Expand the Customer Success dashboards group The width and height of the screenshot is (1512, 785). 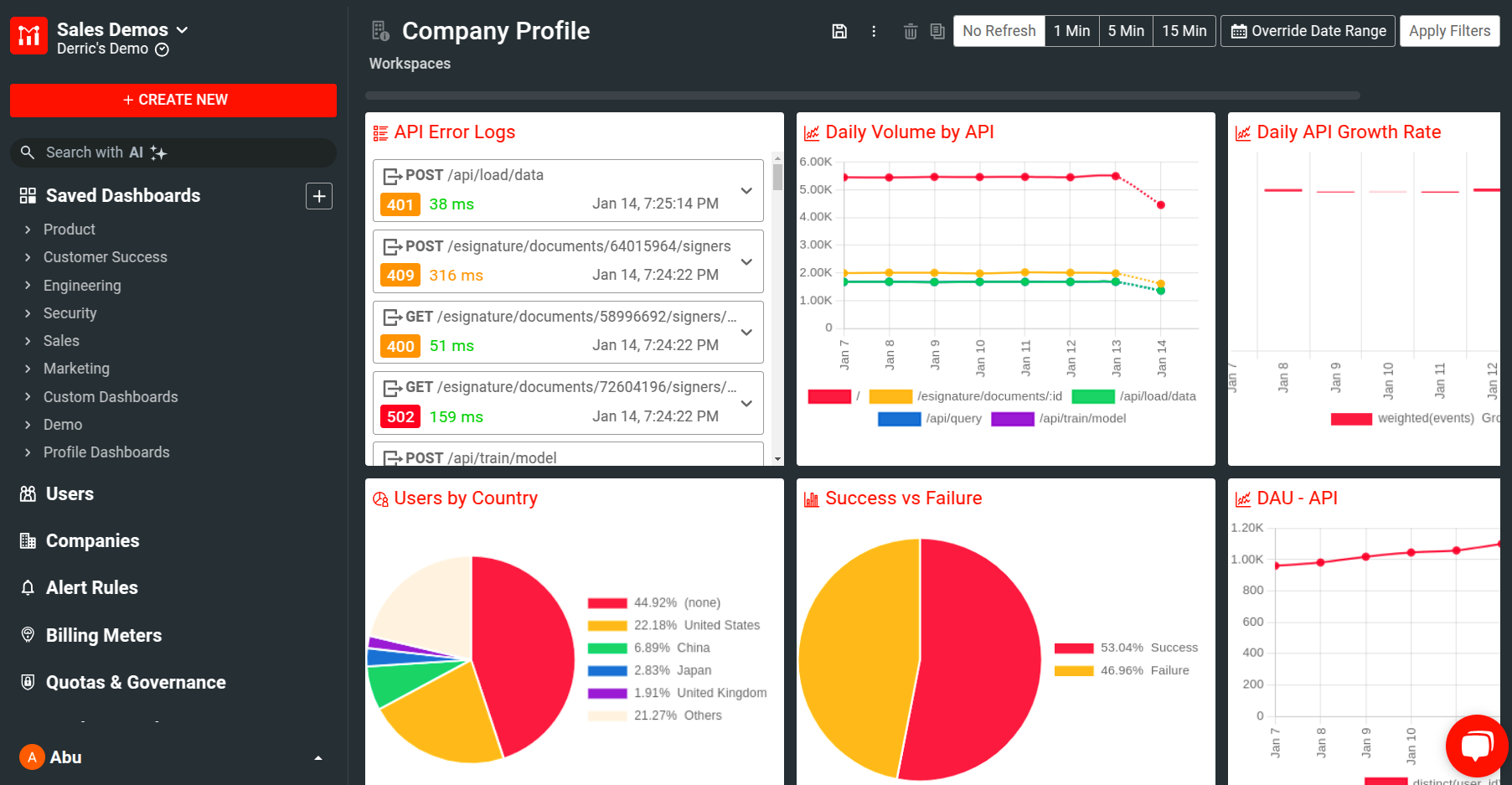[105, 257]
